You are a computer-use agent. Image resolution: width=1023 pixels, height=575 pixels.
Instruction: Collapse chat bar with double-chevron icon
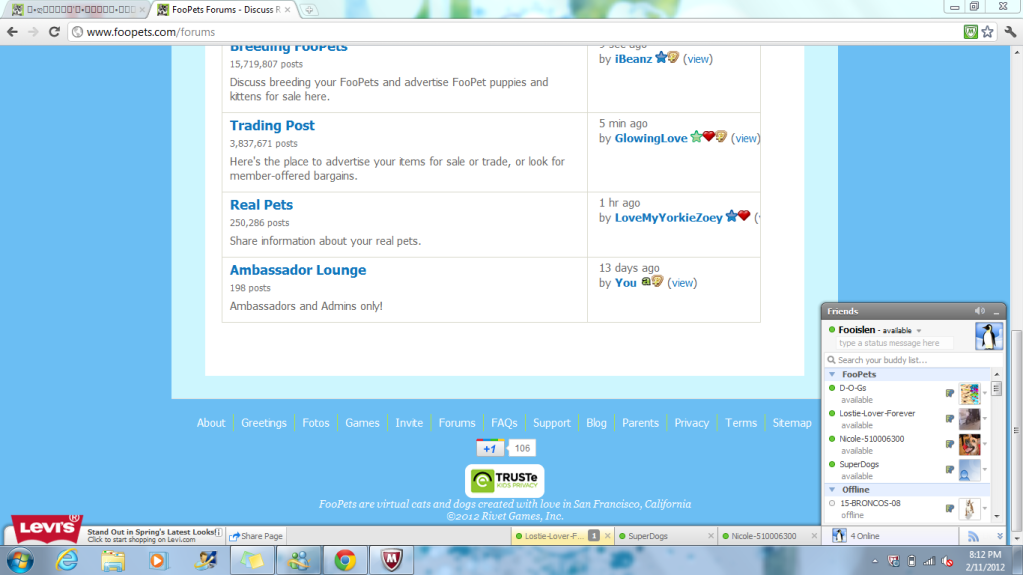(x=1000, y=536)
